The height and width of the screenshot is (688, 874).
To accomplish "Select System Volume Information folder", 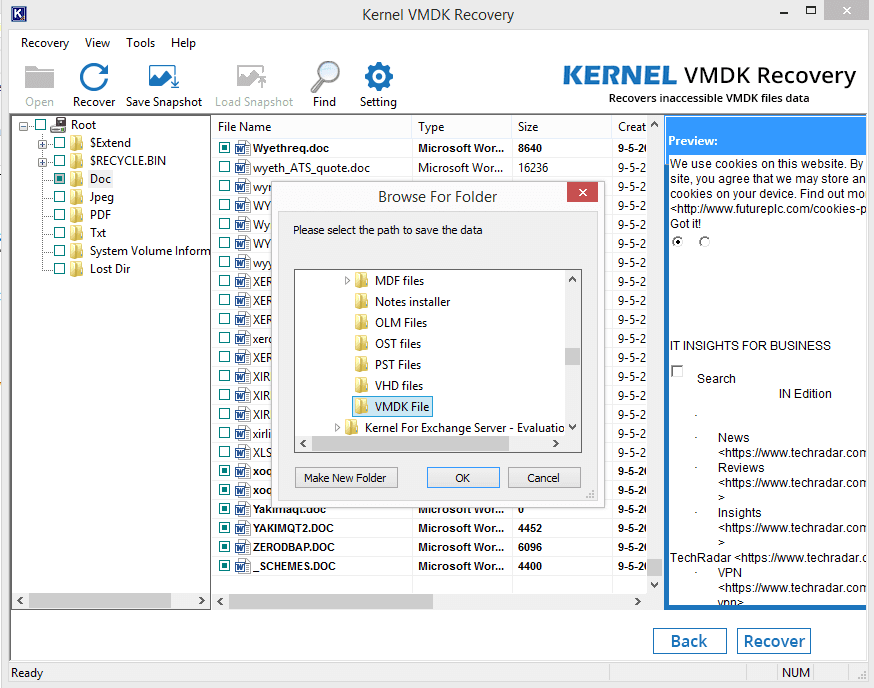I will pos(150,251).
